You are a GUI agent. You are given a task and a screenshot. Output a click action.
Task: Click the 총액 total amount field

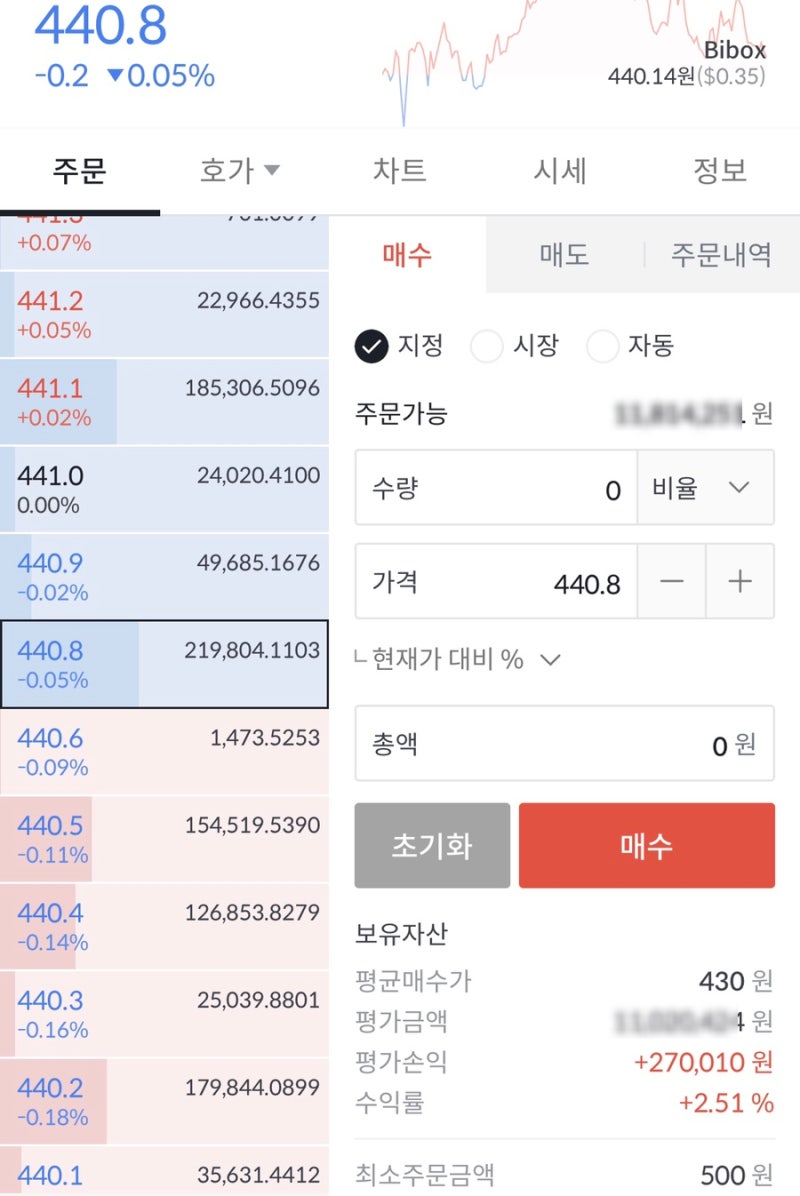[564, 744]
